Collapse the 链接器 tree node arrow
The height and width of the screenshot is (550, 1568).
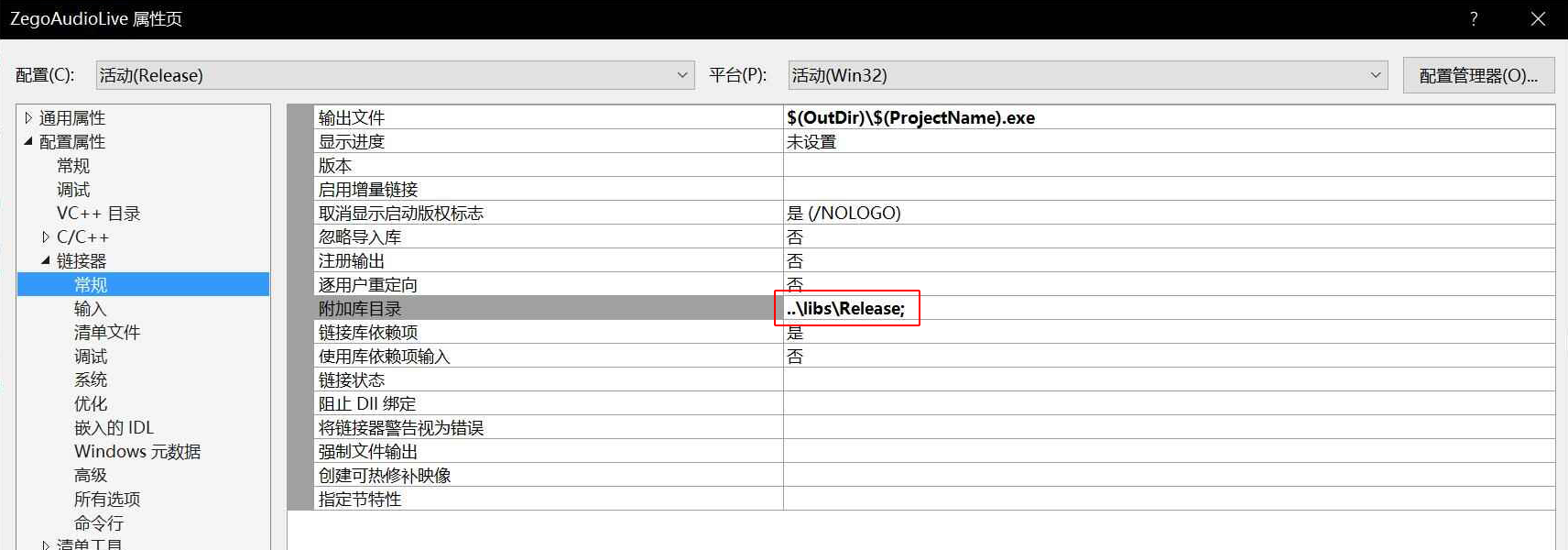pos(46,261)
